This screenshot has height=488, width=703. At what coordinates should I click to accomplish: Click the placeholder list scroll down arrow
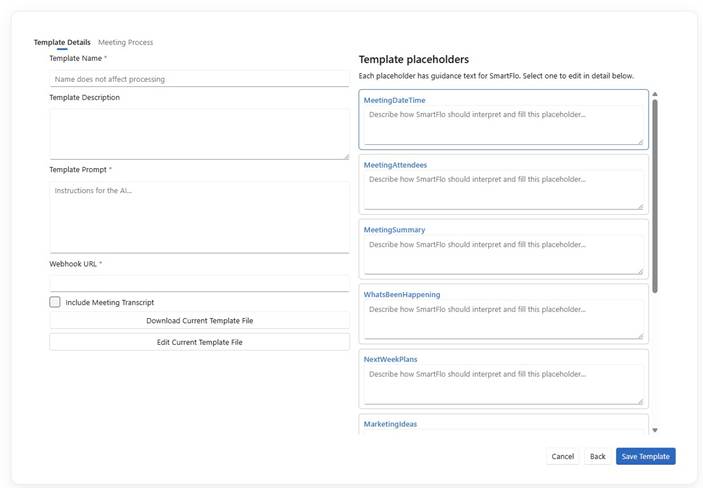click(x=655, y=430)
